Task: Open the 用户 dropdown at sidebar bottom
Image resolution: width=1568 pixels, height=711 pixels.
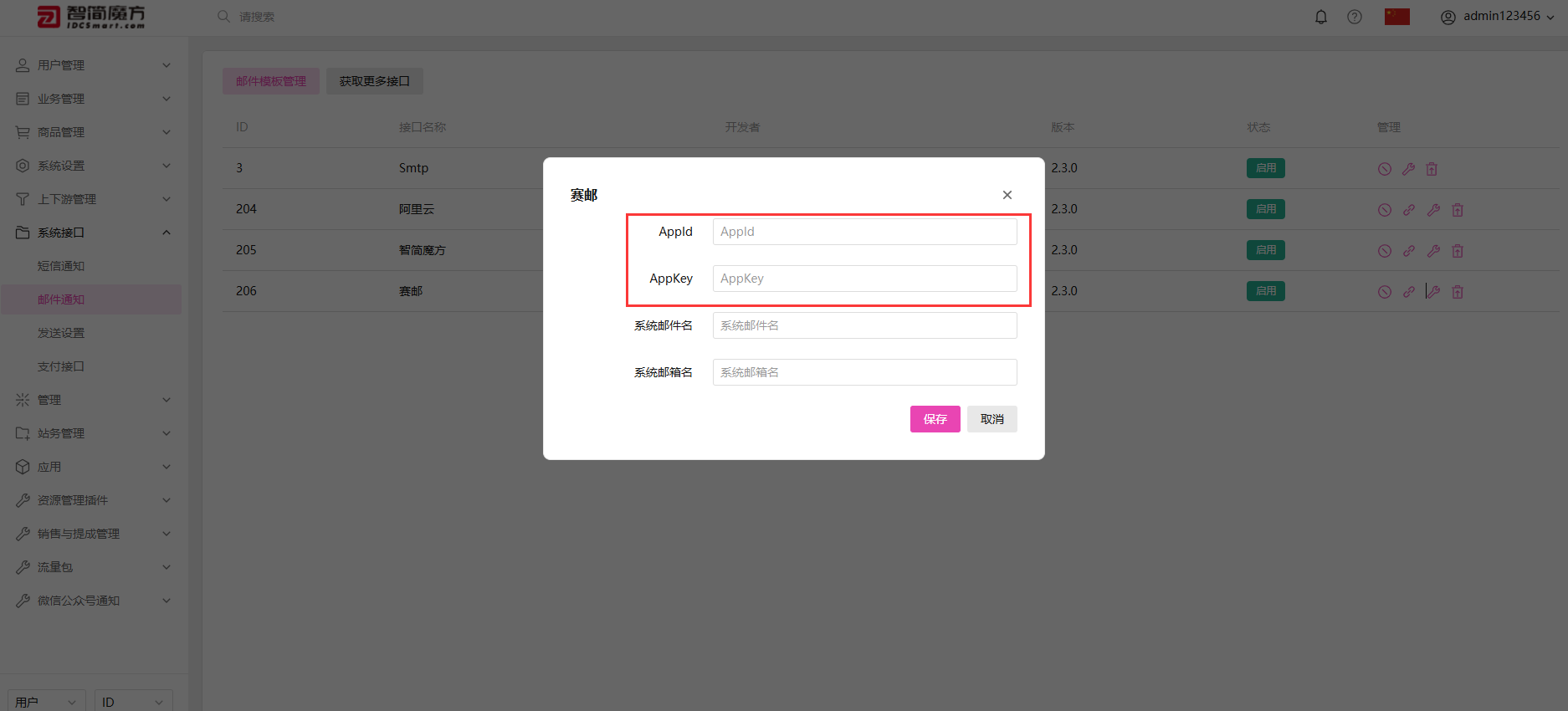Action: (x=47, y=701)
